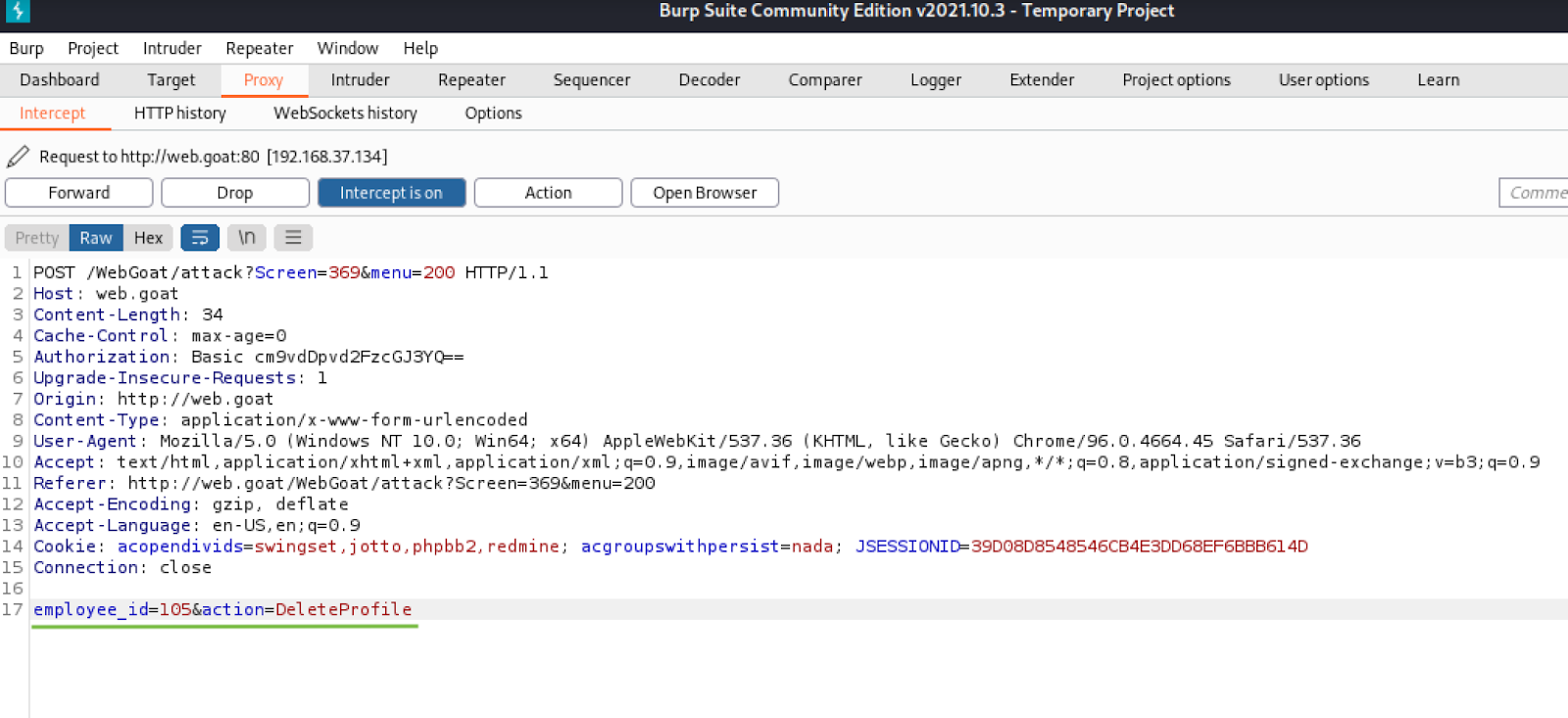Click the employee_id request body line
This screenshot has height=718, width=1568.
(222, 609)
